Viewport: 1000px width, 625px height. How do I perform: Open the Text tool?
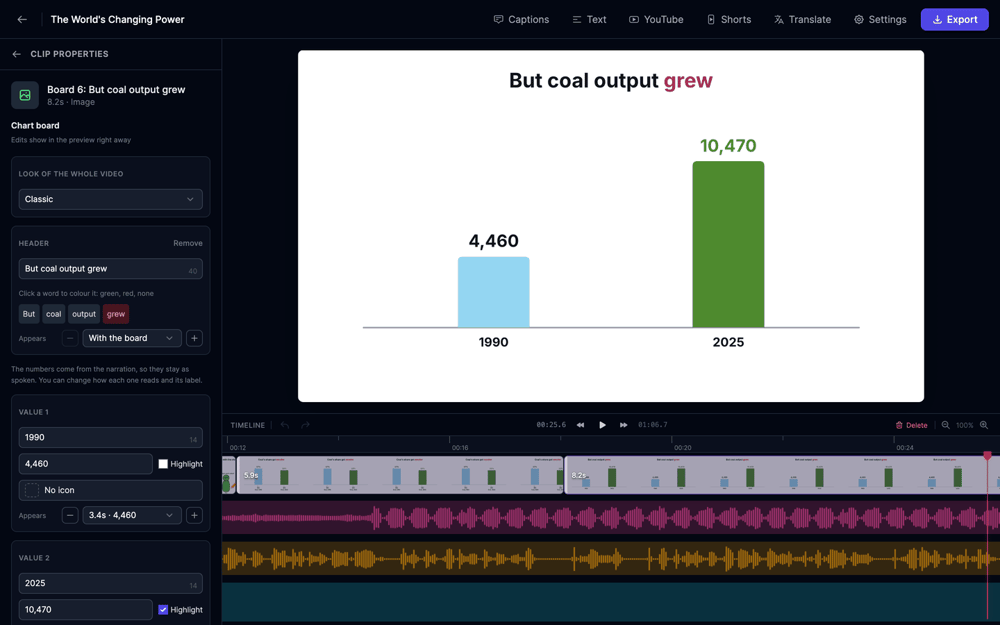coord(589,20)
